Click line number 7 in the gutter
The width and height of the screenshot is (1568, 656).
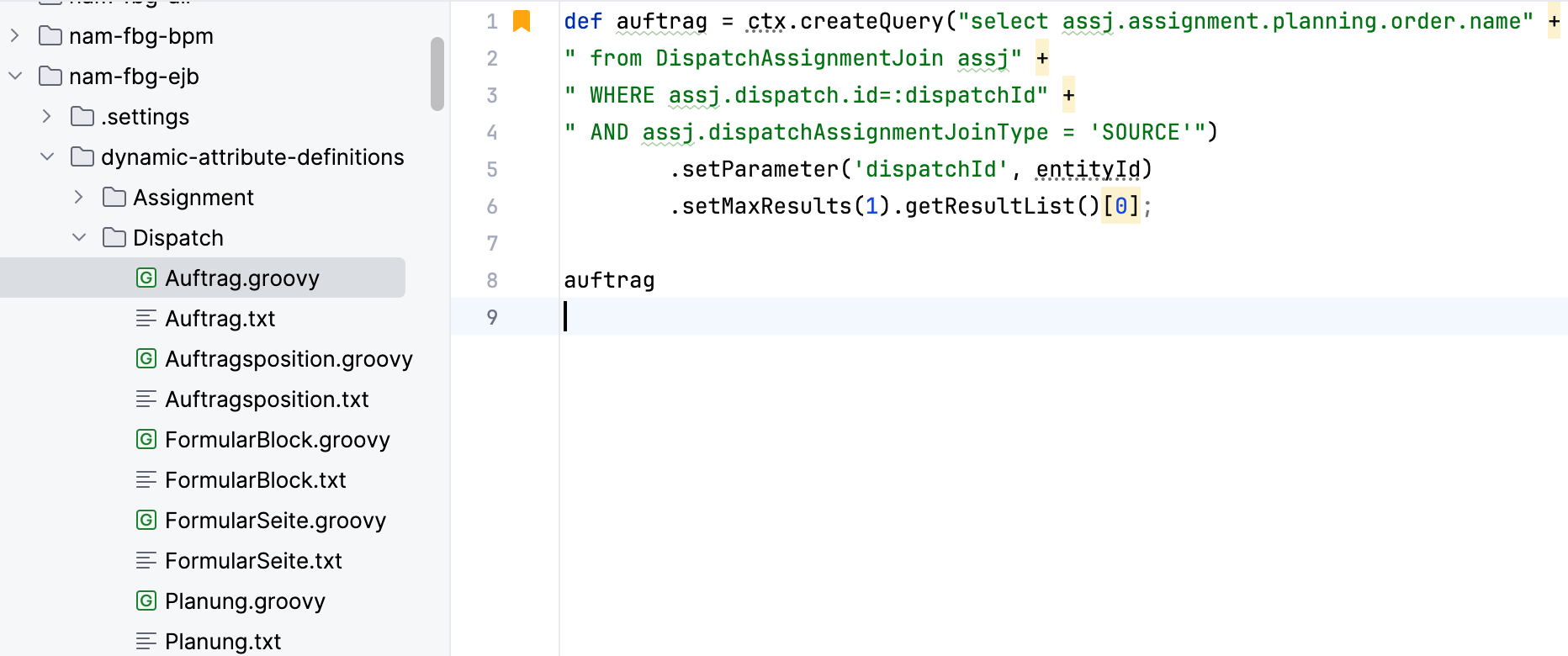tap(492, 244)
